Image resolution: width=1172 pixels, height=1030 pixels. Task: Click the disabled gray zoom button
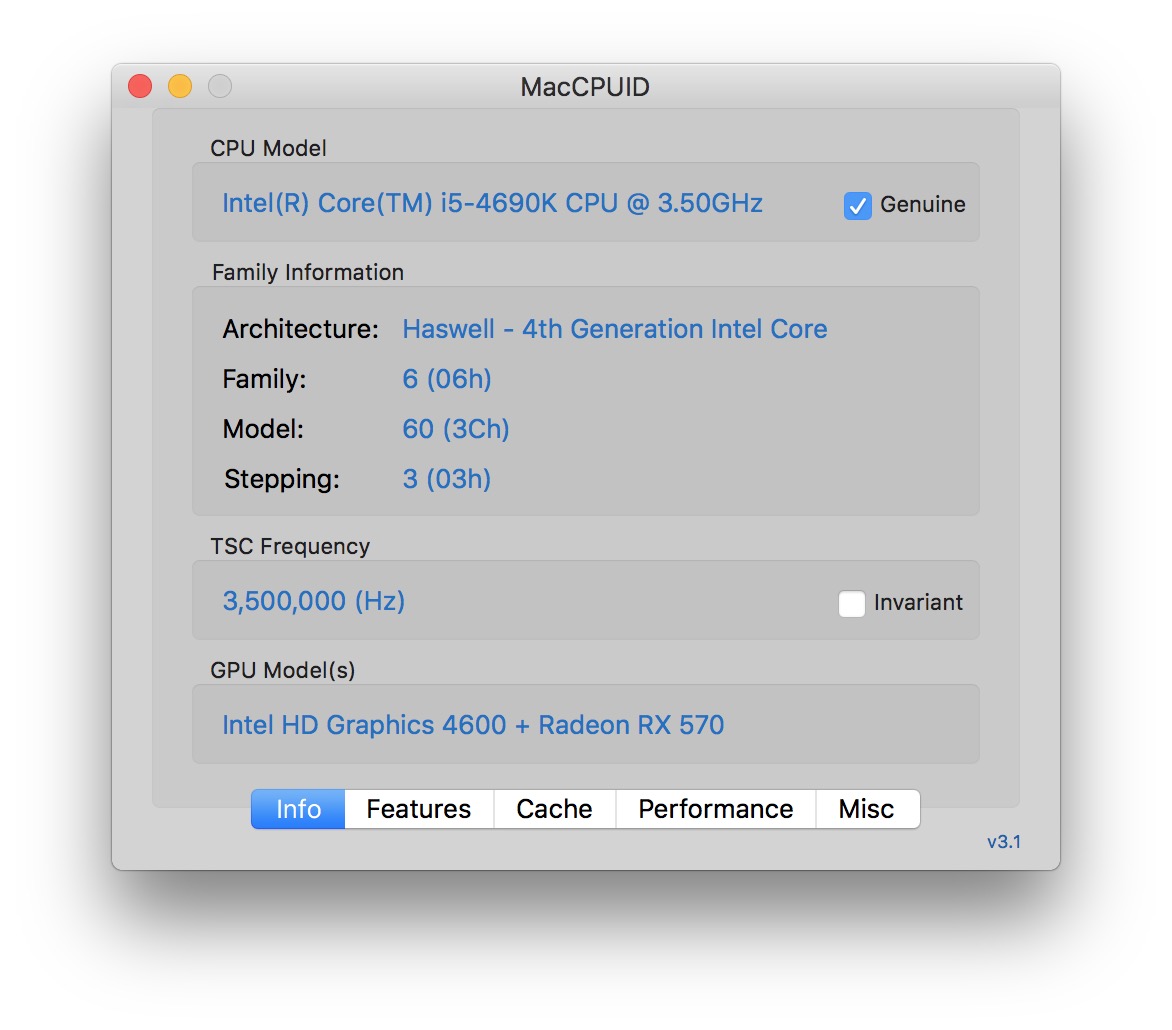tap(220, 86)
